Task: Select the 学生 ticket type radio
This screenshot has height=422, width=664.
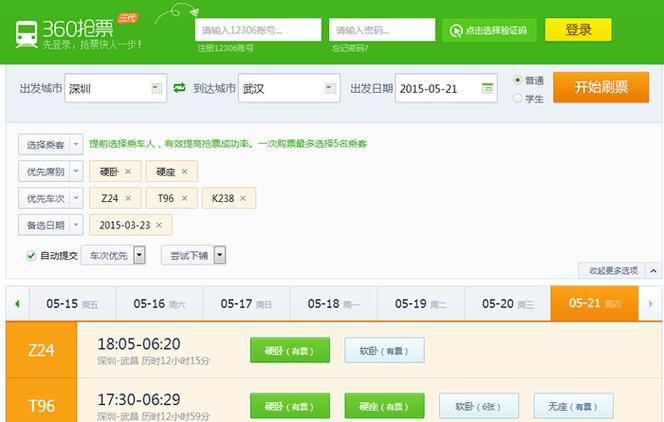Action: pos(517,98)
